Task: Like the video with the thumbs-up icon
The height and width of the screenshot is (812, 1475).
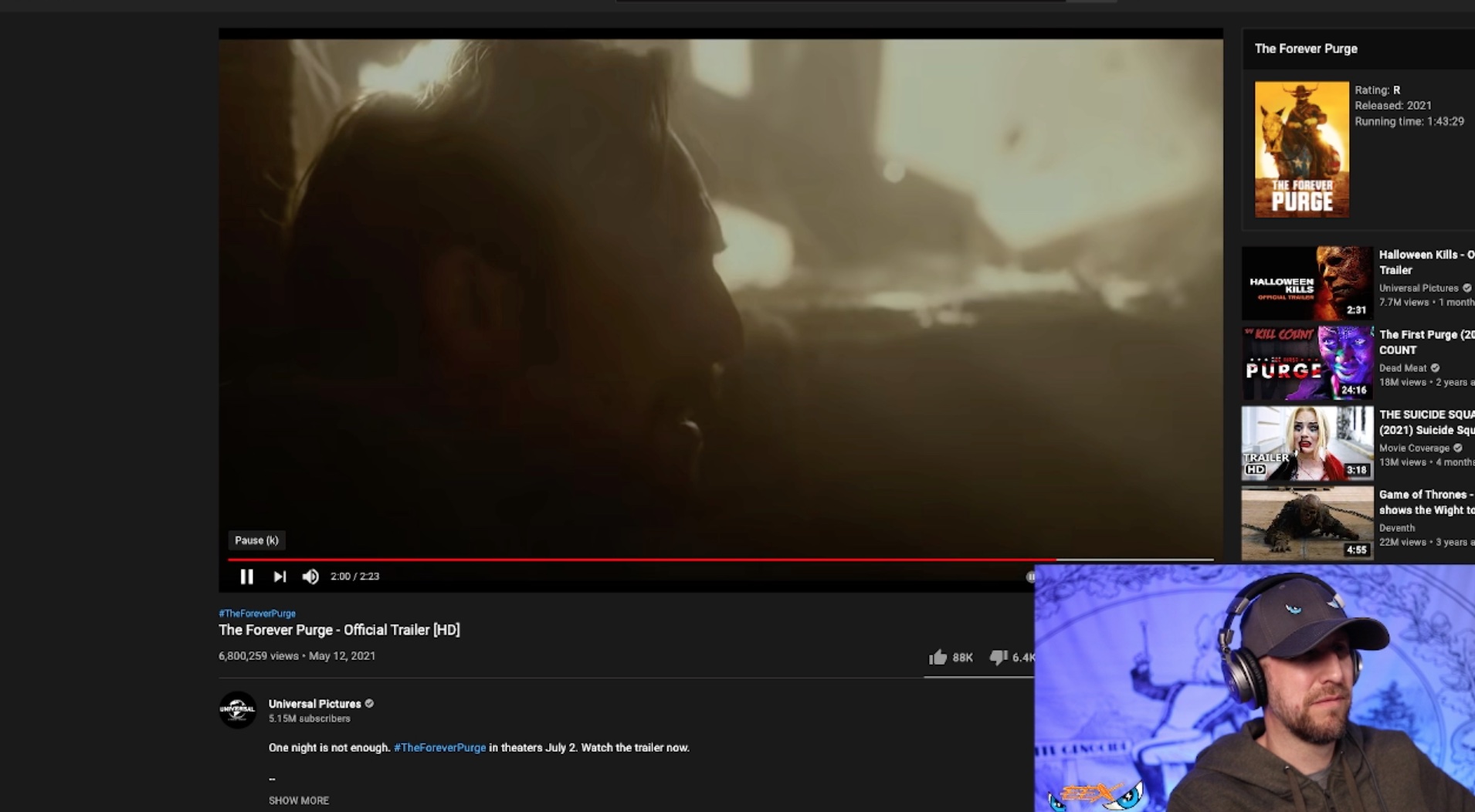Action: coord(938,657)
